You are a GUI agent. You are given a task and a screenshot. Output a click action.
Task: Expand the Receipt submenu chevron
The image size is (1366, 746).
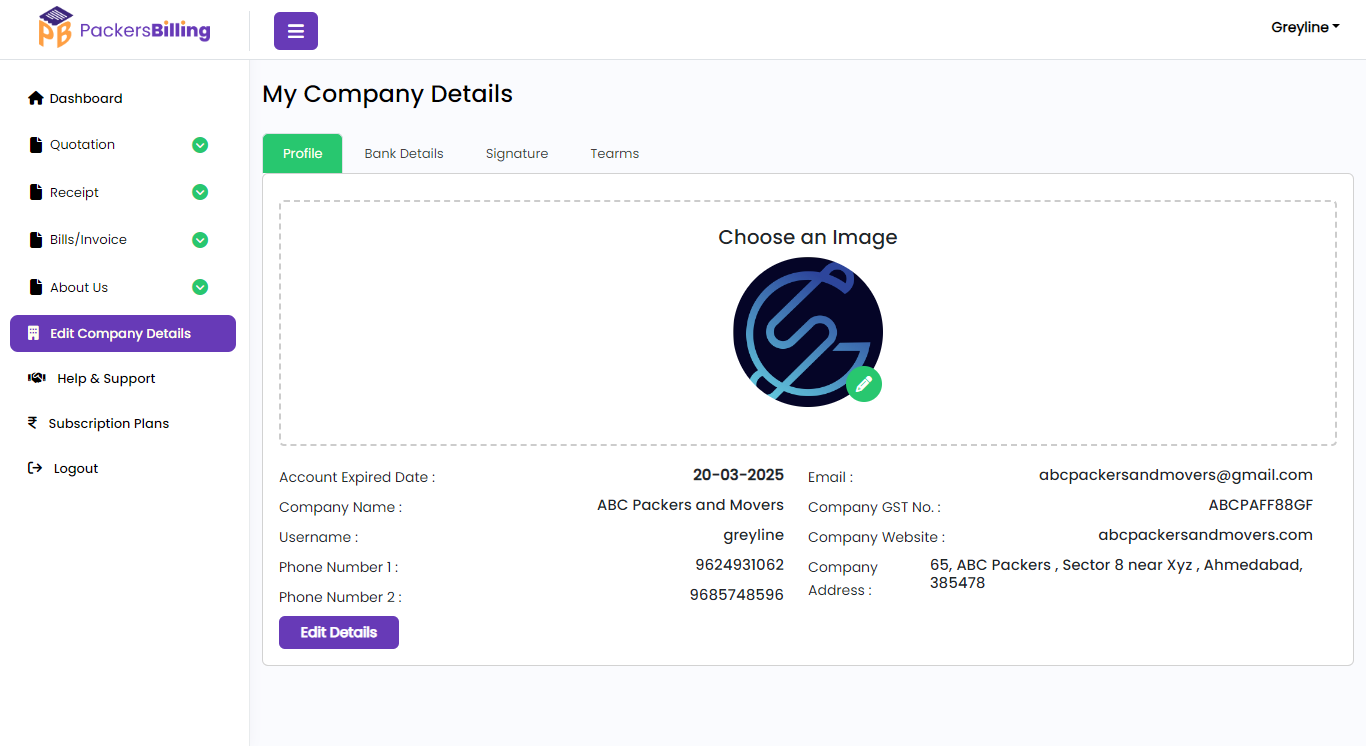[200, 192]
